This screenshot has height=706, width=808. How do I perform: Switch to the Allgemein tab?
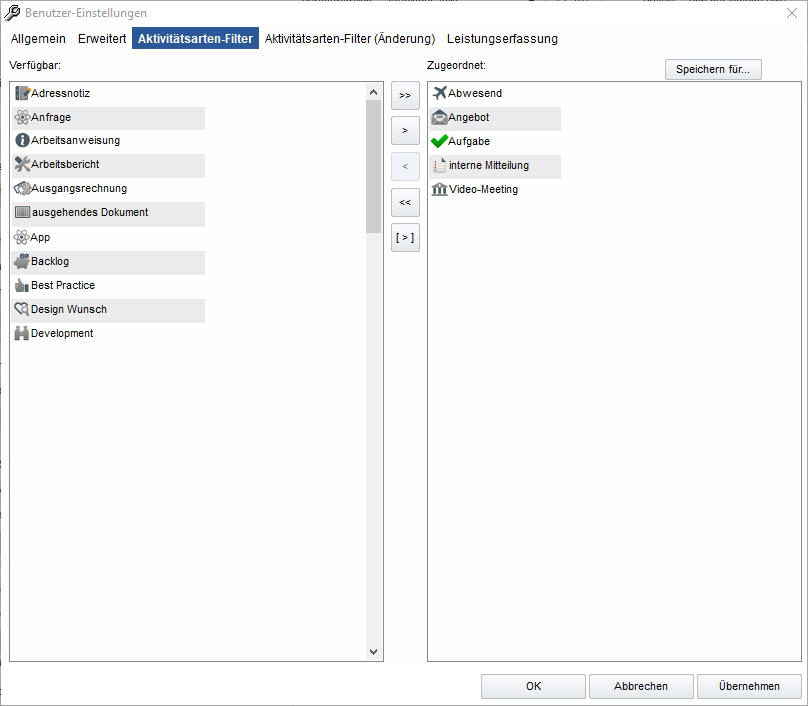38,39
